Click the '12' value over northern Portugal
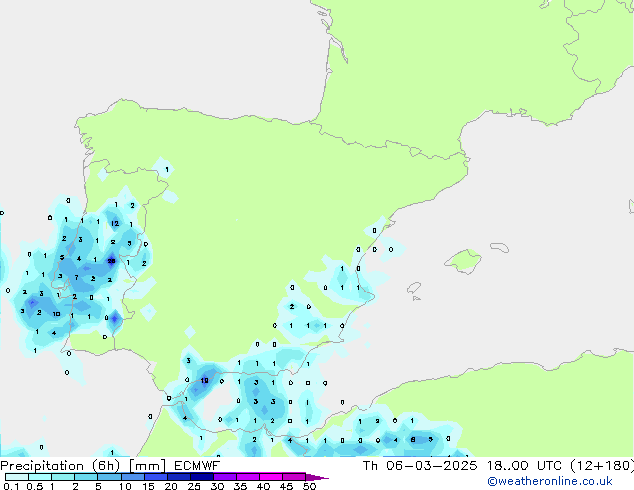 [115, 223]
